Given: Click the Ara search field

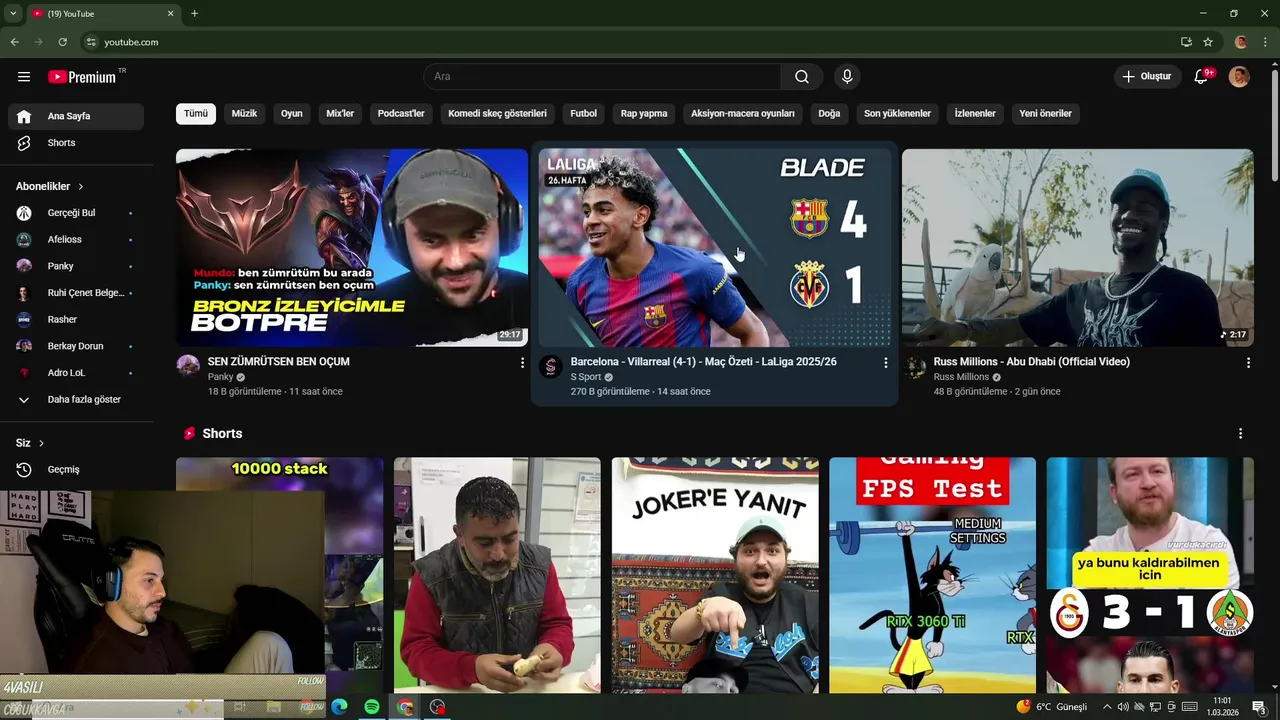Looking at the screenshot, I should pyautogui.click(x=602, y=77).
